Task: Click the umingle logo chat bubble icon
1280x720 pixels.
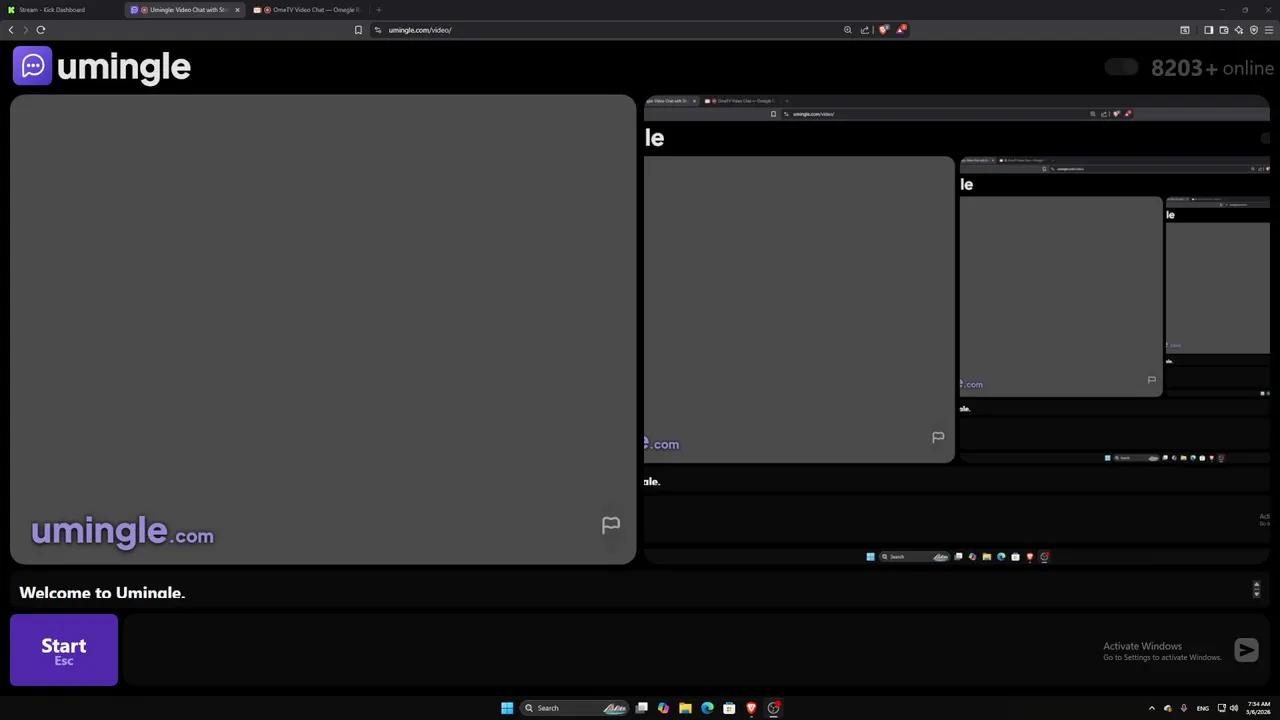Action: pyautogui.click(x=32, y=66)
